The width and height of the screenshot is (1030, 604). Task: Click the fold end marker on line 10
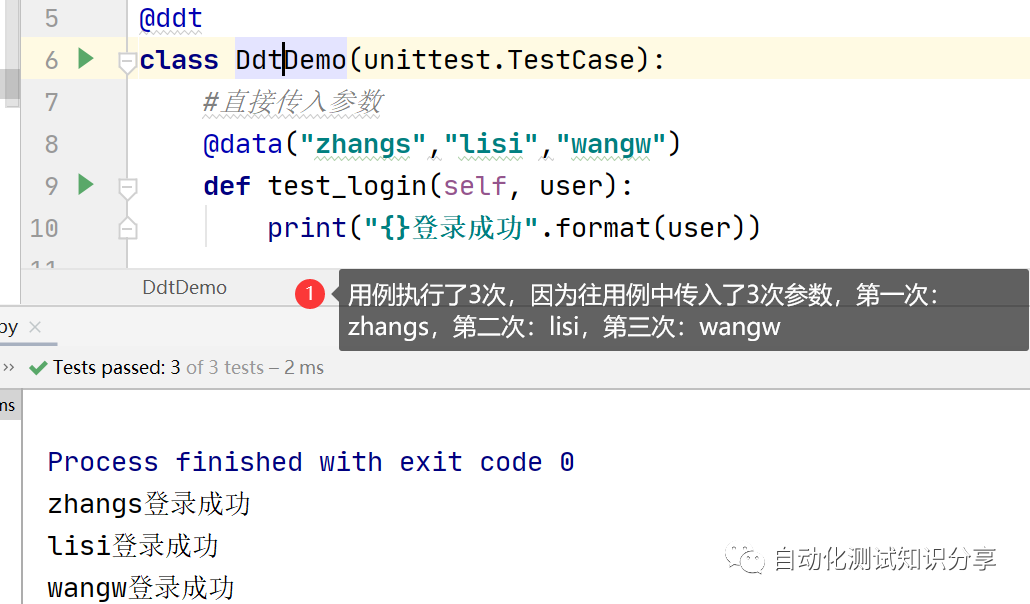[127, 229]
